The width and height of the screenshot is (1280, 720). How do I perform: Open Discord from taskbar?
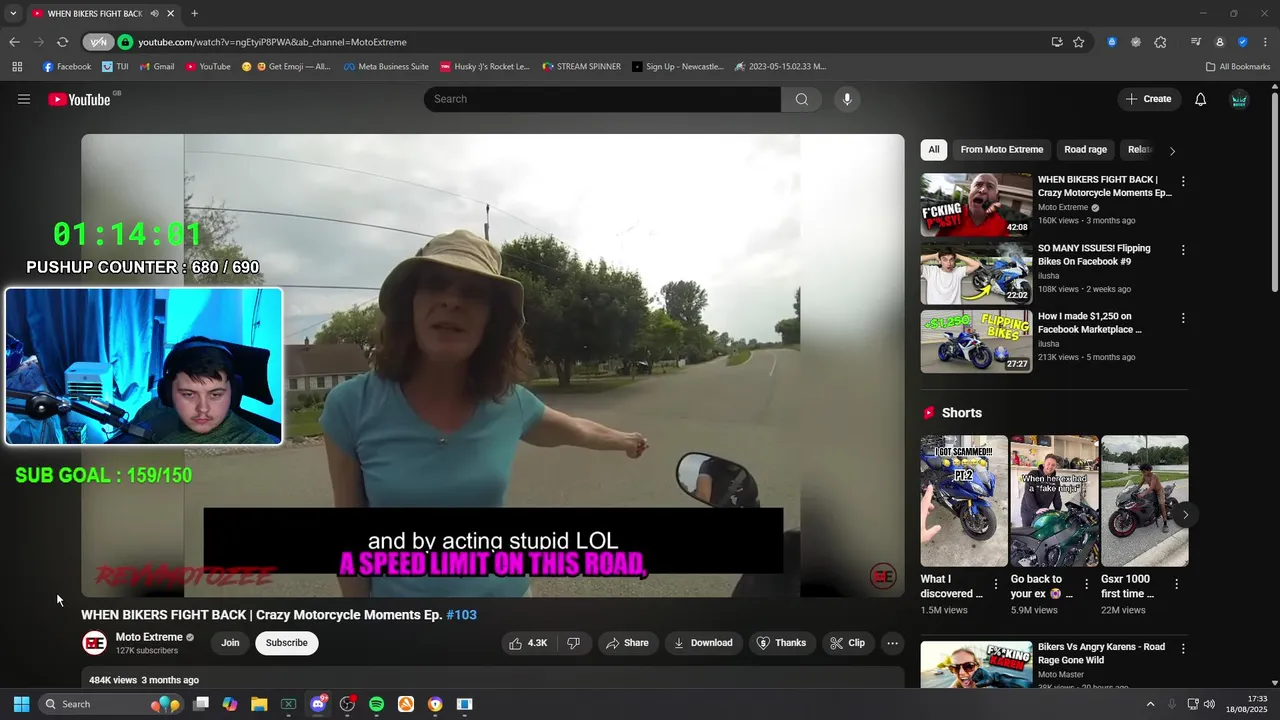[x=318, y=704]
